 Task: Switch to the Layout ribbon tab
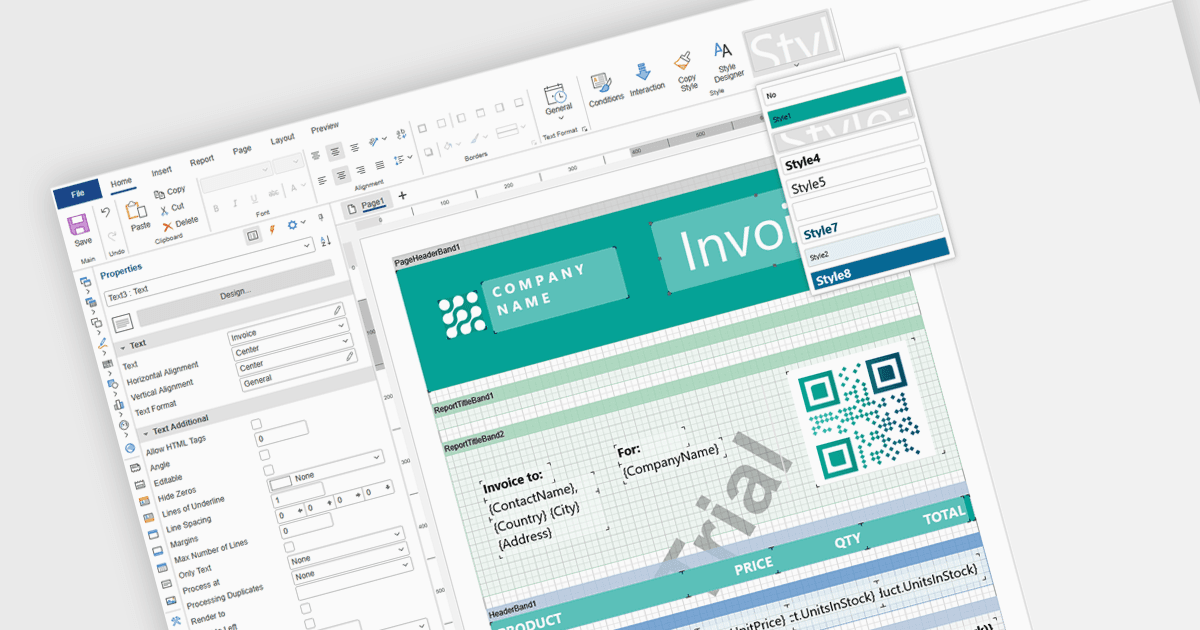point(283,138)
